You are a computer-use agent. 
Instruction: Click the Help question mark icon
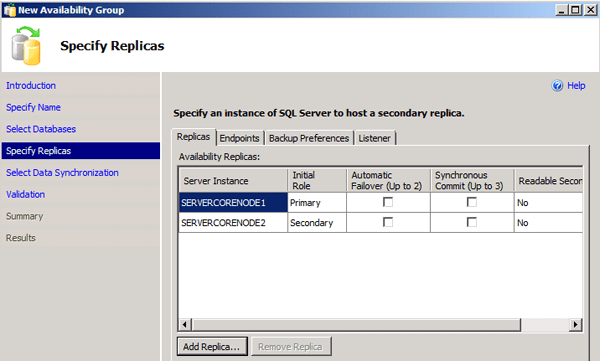pos(557,85)
